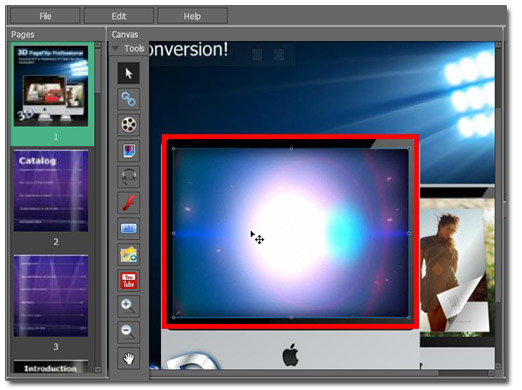Screen dimensions: 522x390
Task: Select the Catalog page 2 thumbnail
Action: click(x=51, y=191)
